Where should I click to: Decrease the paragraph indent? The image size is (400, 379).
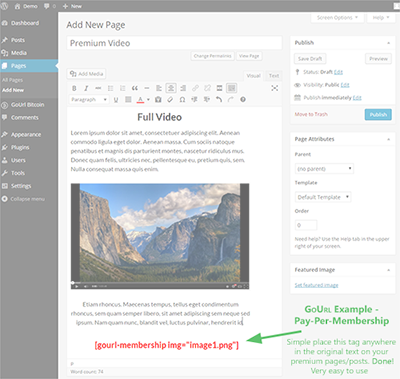pyautogui.click(x=194, y=100)
